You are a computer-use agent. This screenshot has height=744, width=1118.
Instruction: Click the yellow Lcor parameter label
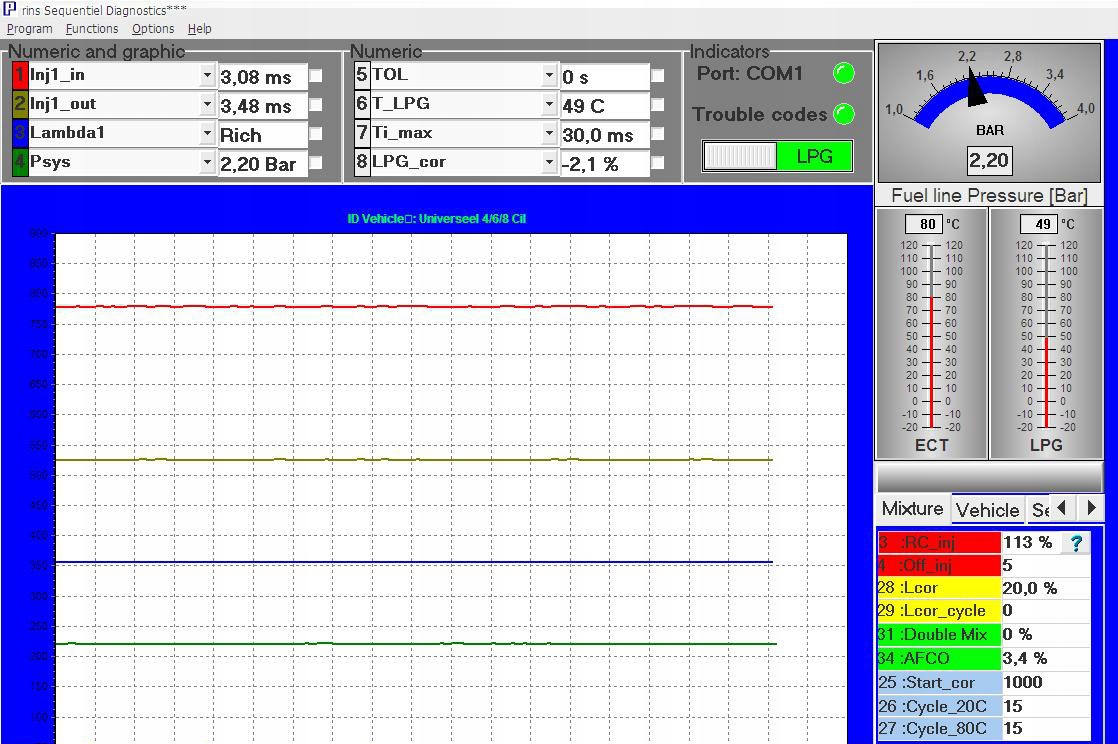(938, 588)
